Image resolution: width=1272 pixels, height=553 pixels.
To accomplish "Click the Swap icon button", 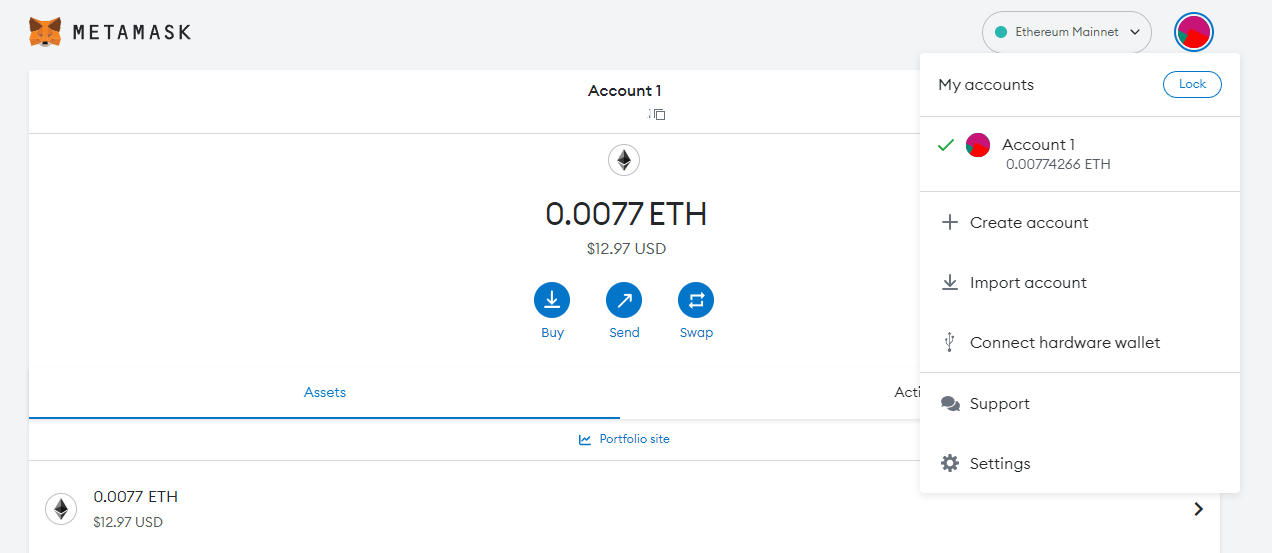I will pyautogui.click(x=696, y=300).
